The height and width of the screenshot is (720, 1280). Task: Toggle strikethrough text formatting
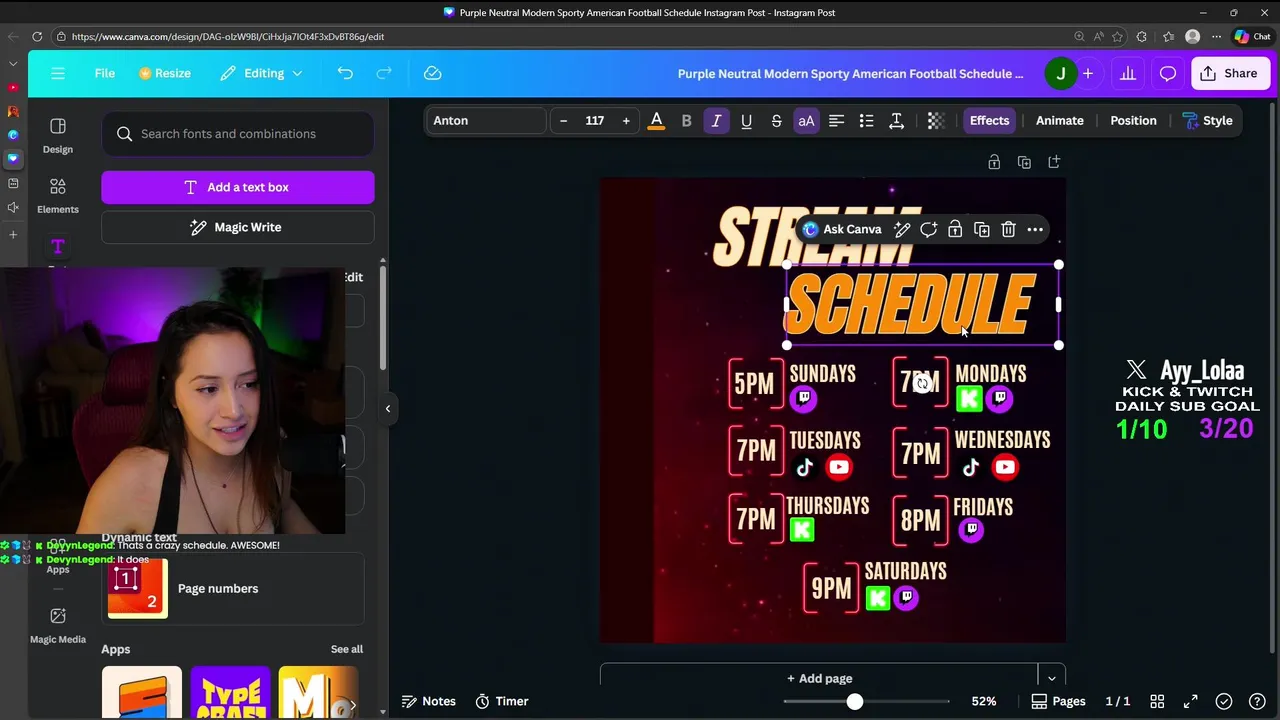[776, 120]
